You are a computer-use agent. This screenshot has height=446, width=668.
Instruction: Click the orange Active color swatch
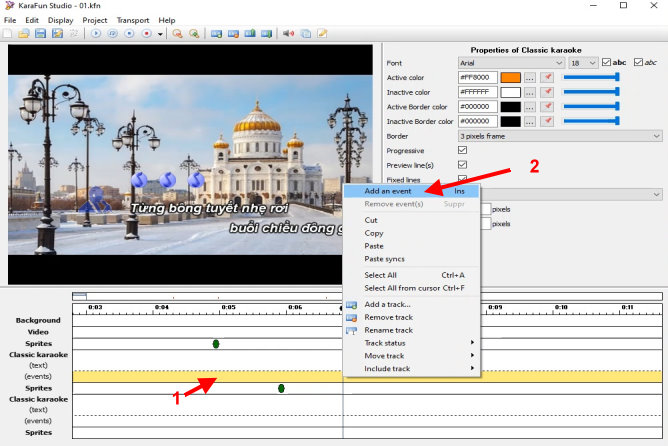click(x=510, y=77)
